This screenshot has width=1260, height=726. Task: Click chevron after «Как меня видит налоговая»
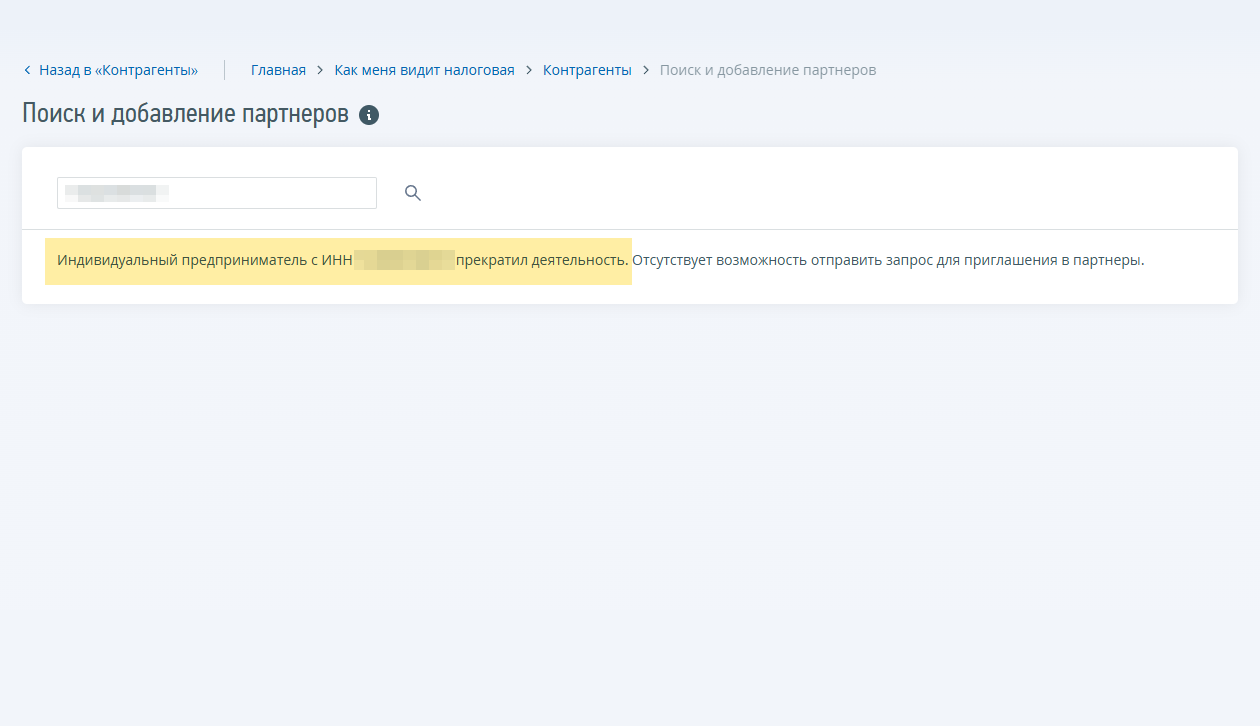tap(529, 70)
